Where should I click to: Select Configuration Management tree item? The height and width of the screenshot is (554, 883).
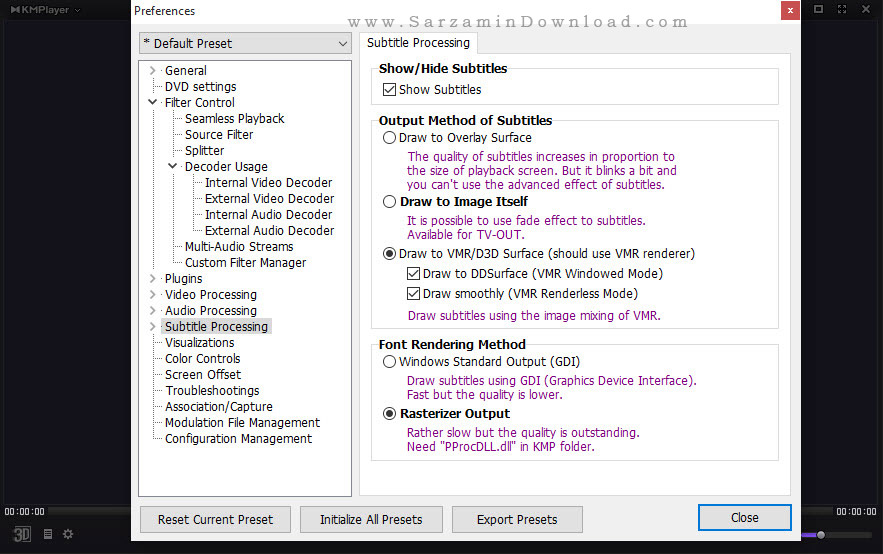point(238,439)
